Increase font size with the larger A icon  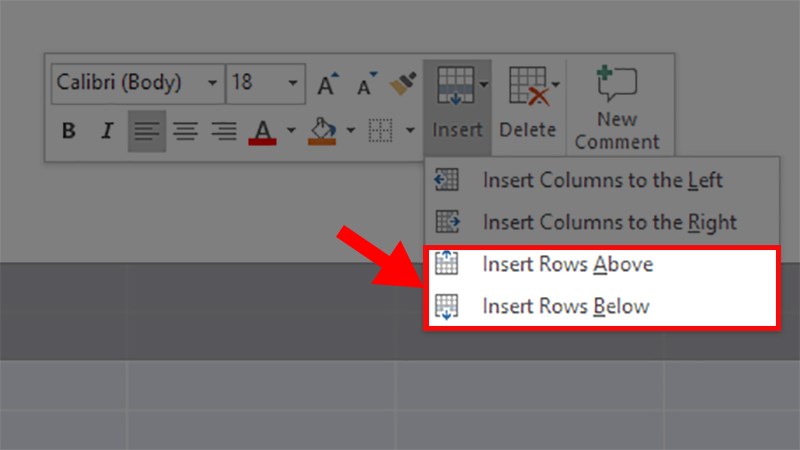pos(328,84)
